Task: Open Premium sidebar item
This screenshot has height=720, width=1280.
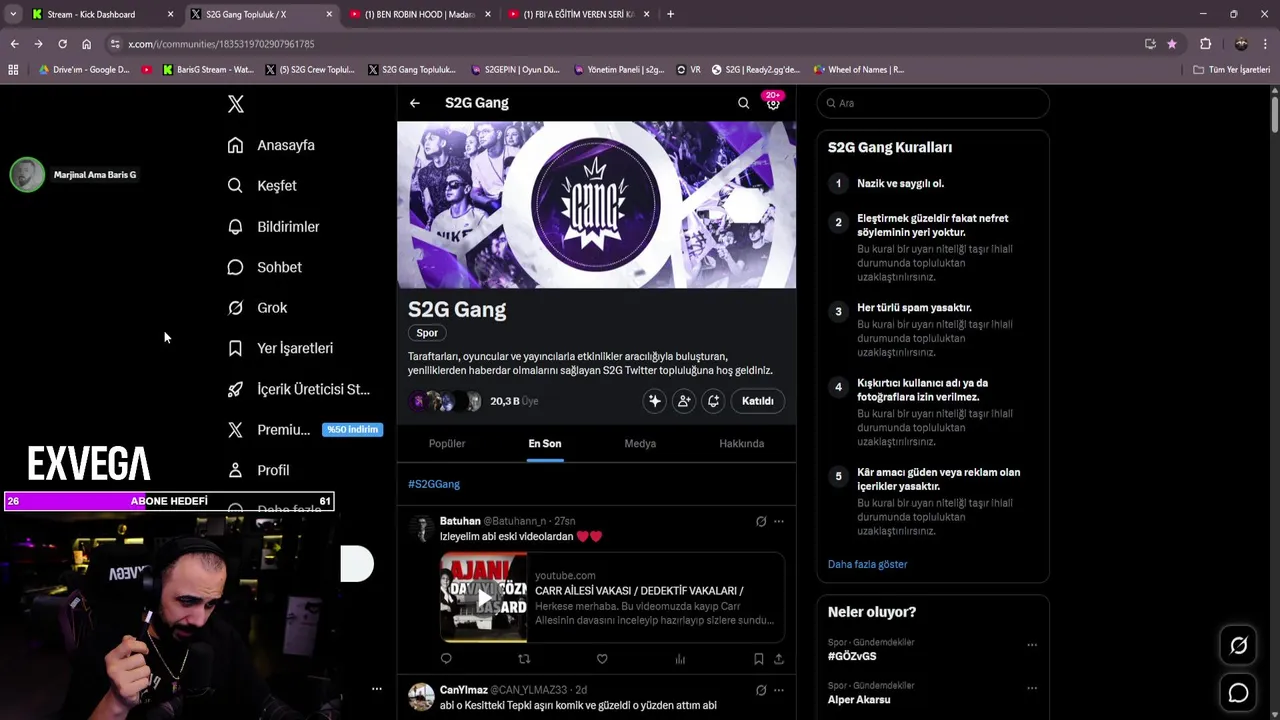Action: click(304, 430)
